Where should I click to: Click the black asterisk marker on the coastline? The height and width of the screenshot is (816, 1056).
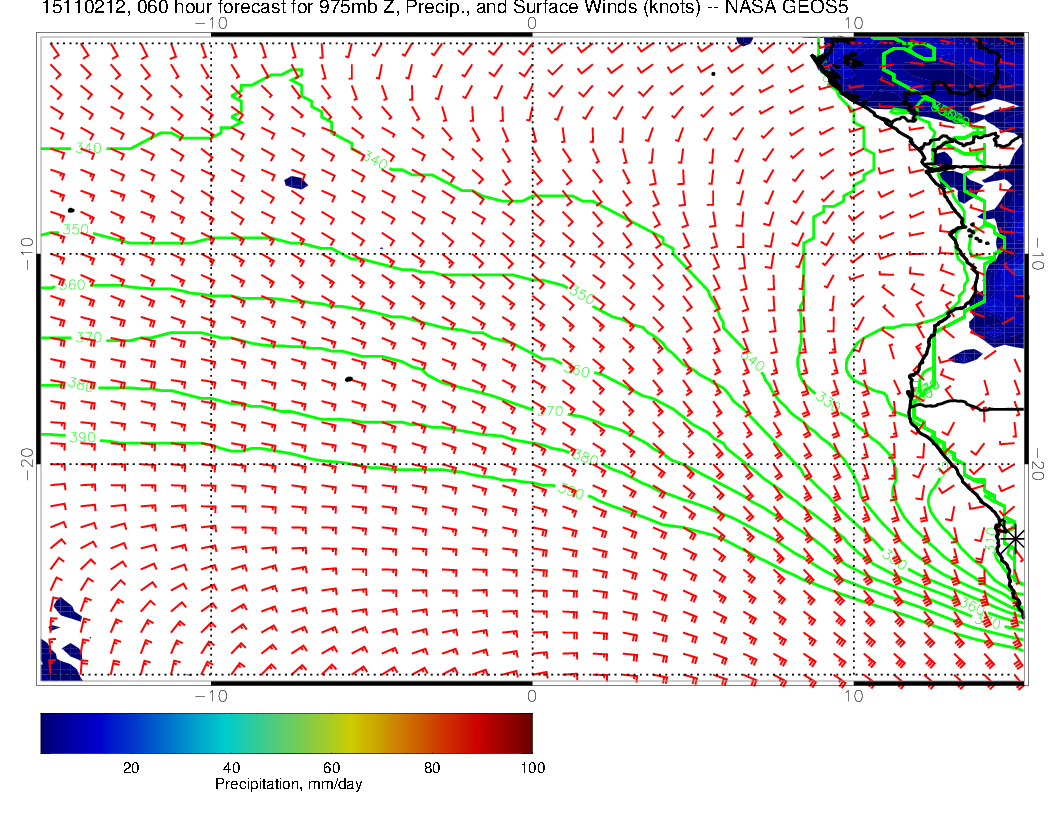[1013, 539]
